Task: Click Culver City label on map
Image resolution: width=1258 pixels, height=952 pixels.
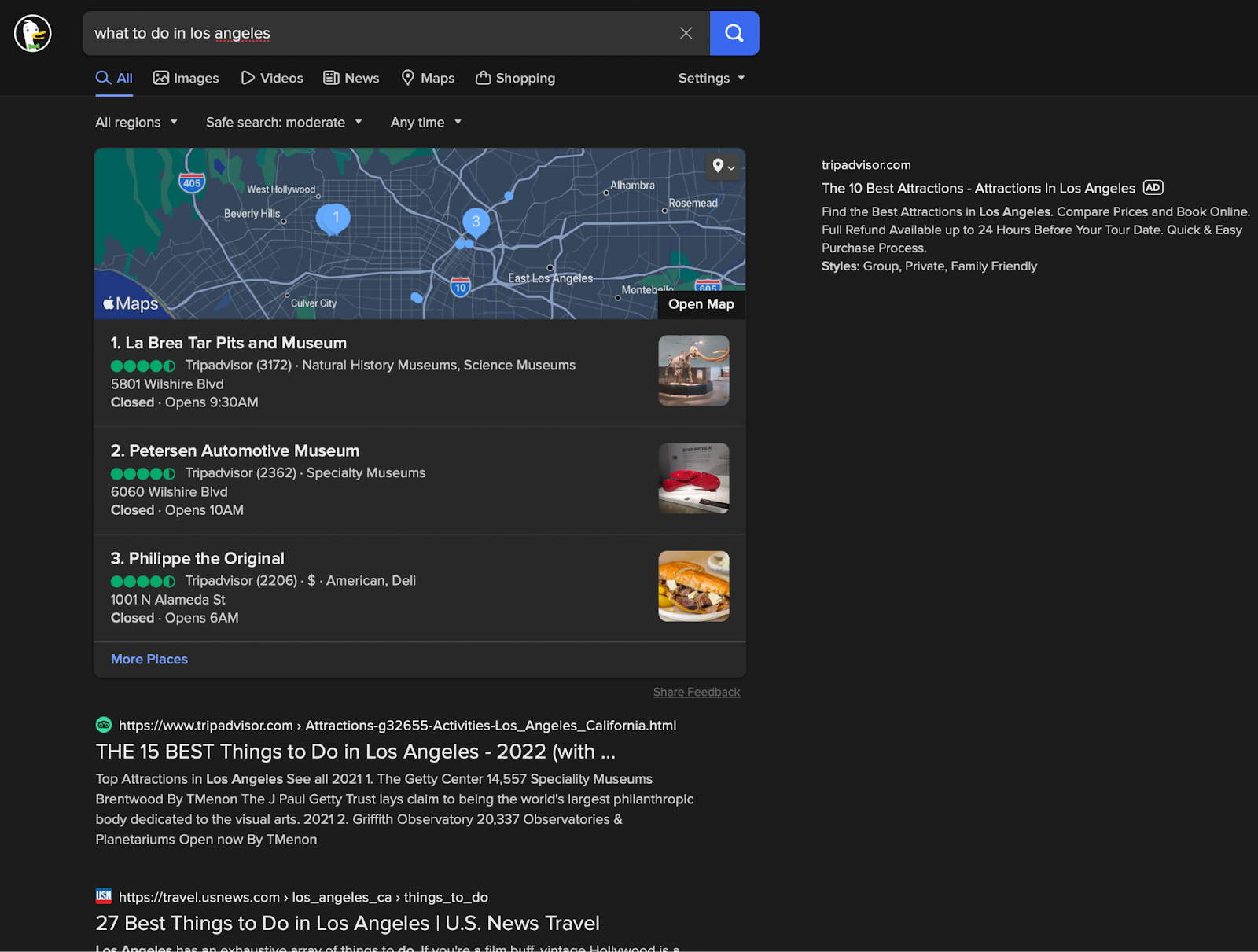Action: 314,303
